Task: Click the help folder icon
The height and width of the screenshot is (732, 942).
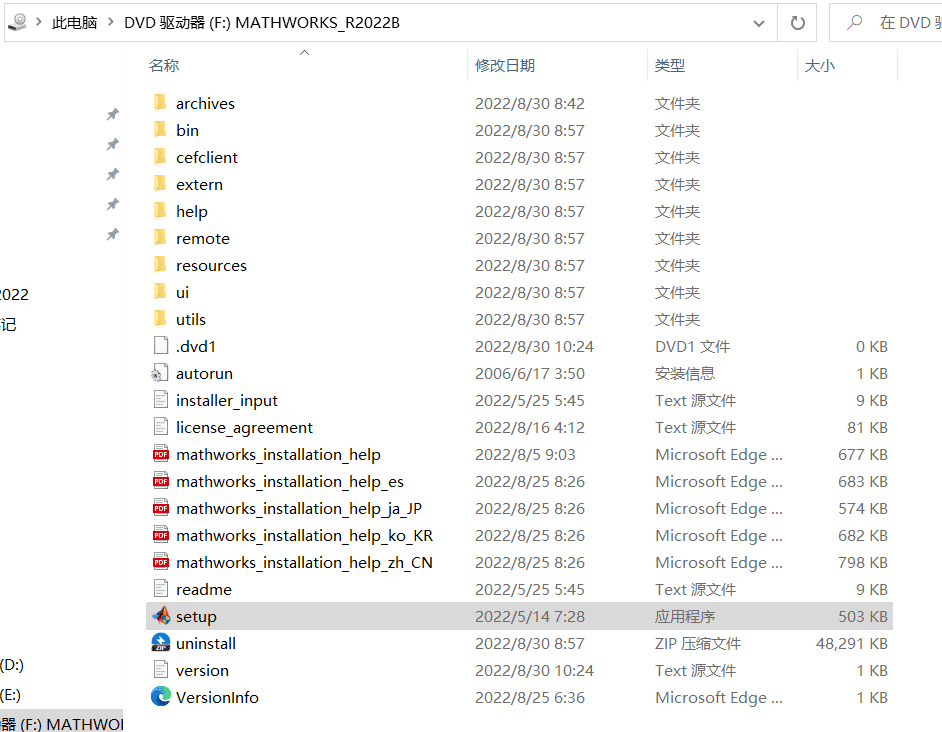Action: [160, 211]
